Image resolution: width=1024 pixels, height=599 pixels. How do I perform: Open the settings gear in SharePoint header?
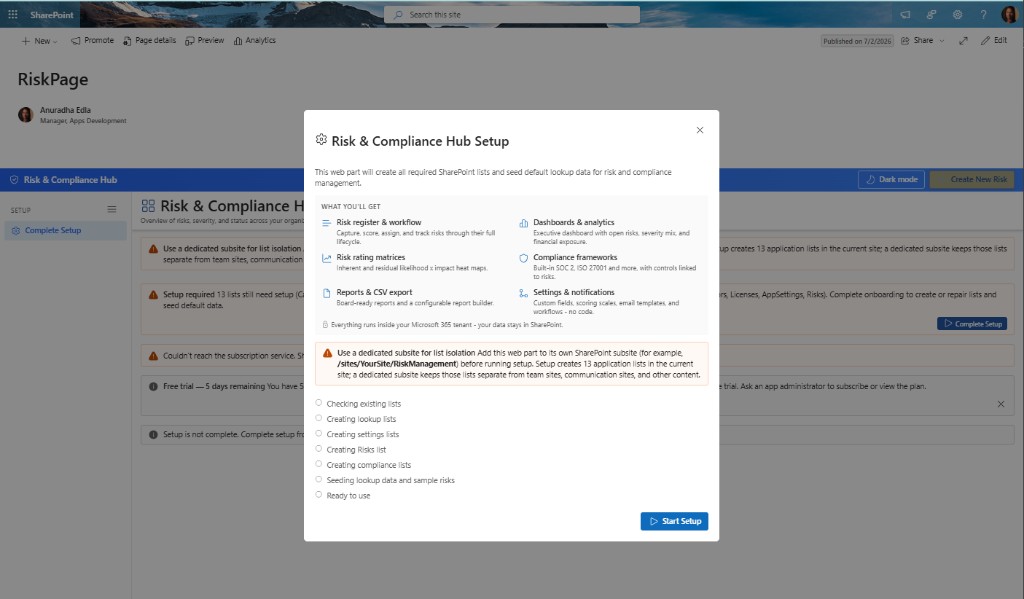point(957,14)
